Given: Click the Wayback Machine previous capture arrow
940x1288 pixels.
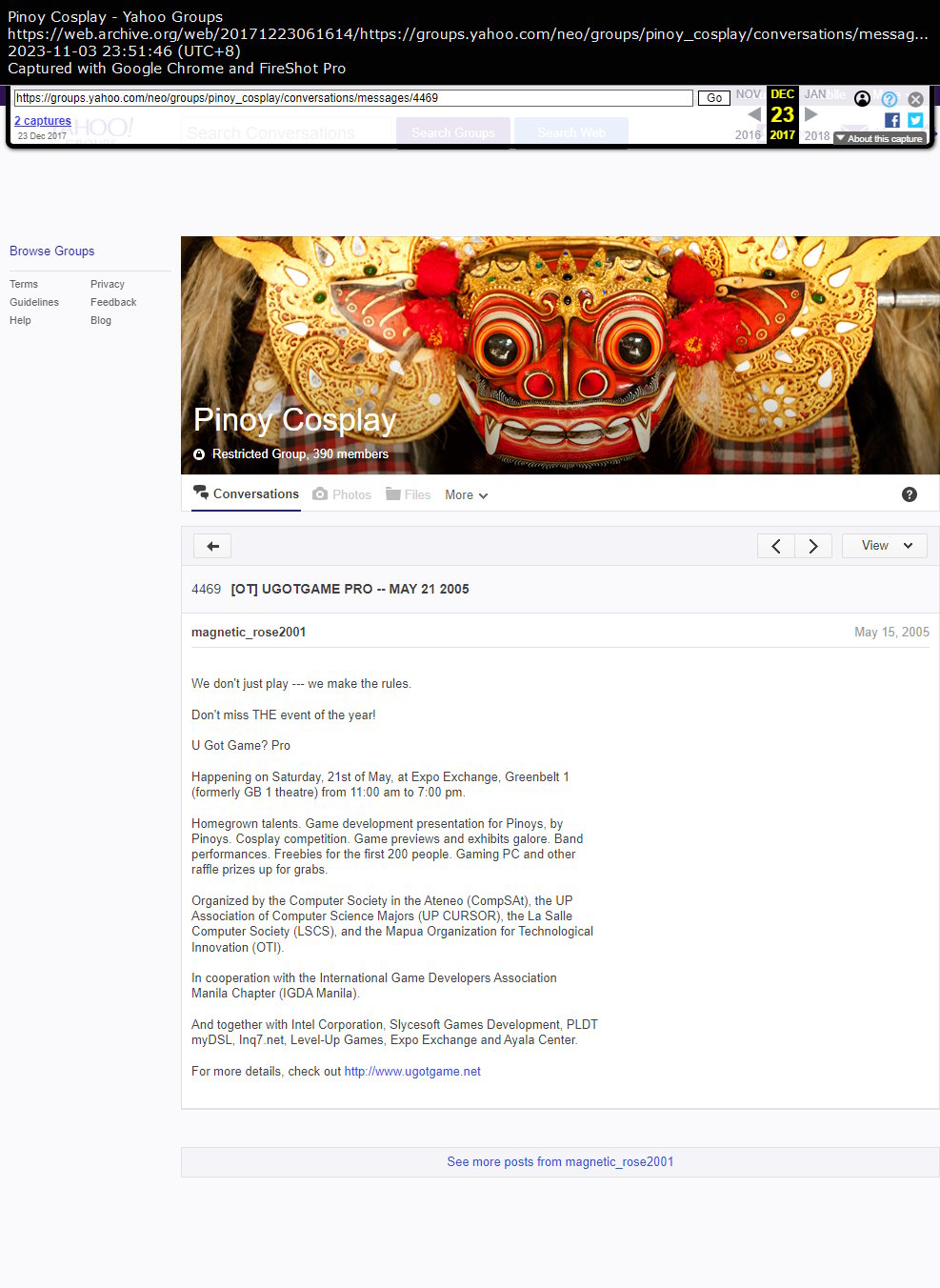Looking at the screenshot, I should (x=754, y=114).
